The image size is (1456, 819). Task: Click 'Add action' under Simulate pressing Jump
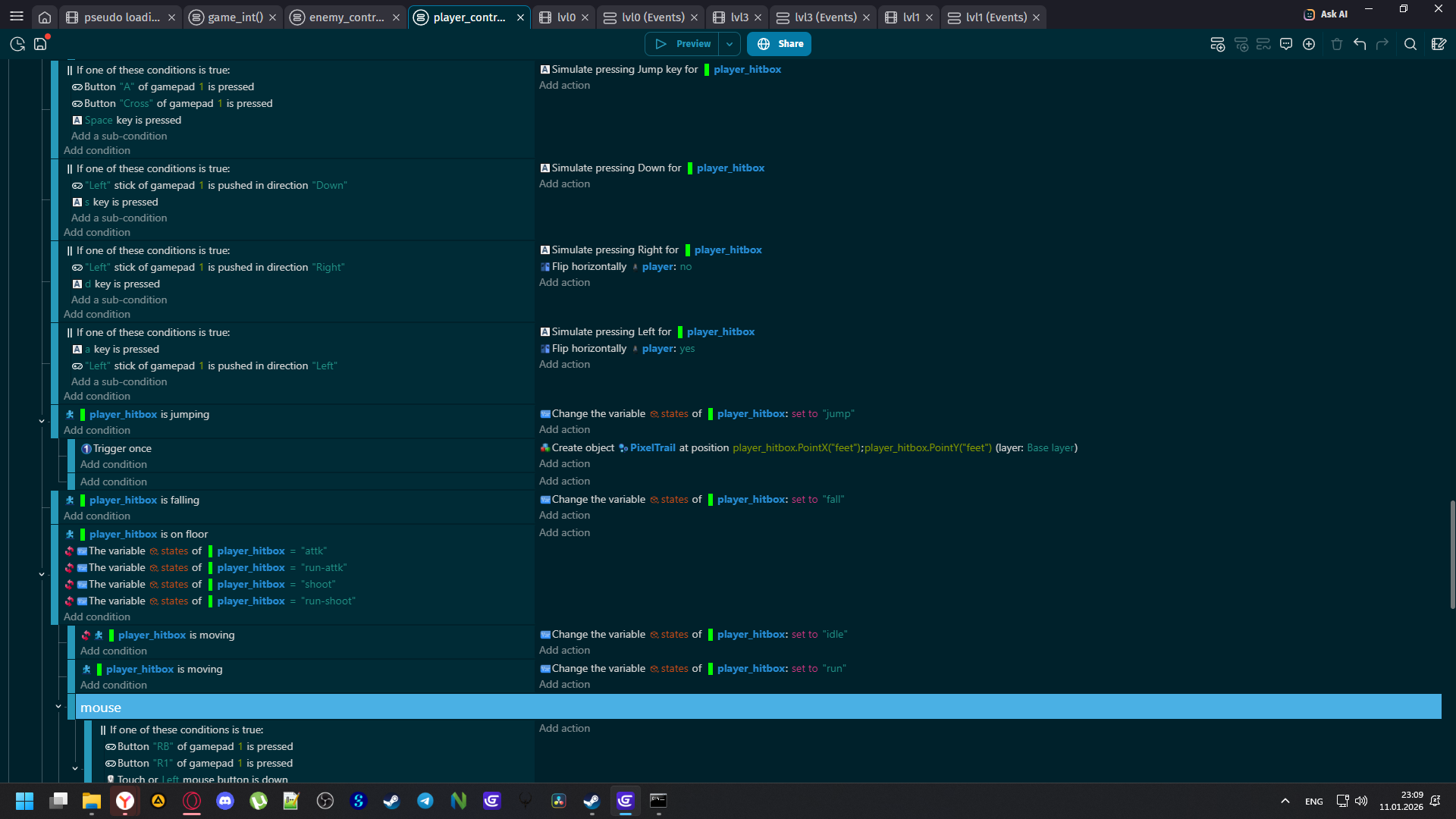(564, 86)
